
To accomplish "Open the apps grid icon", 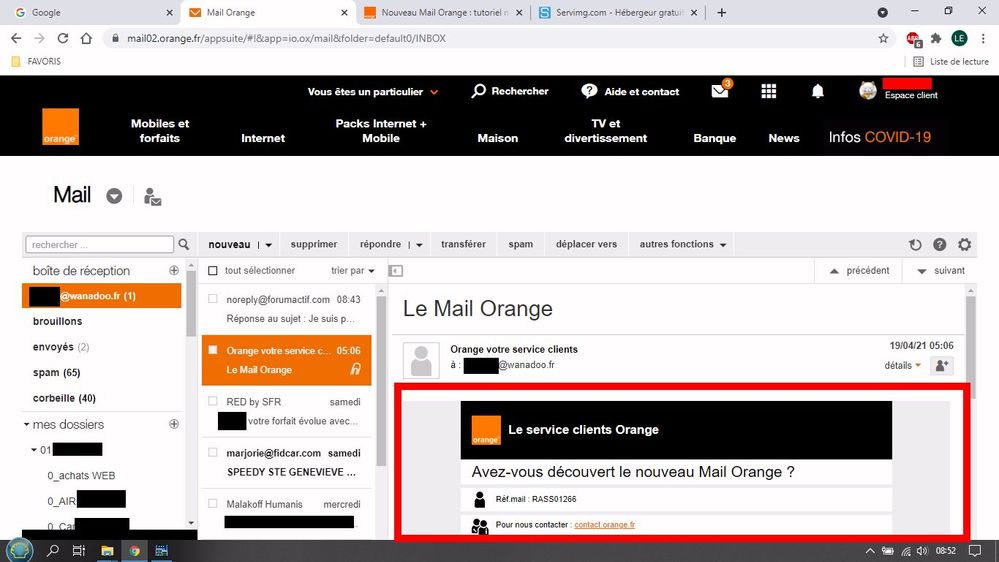I will (769, 91).
